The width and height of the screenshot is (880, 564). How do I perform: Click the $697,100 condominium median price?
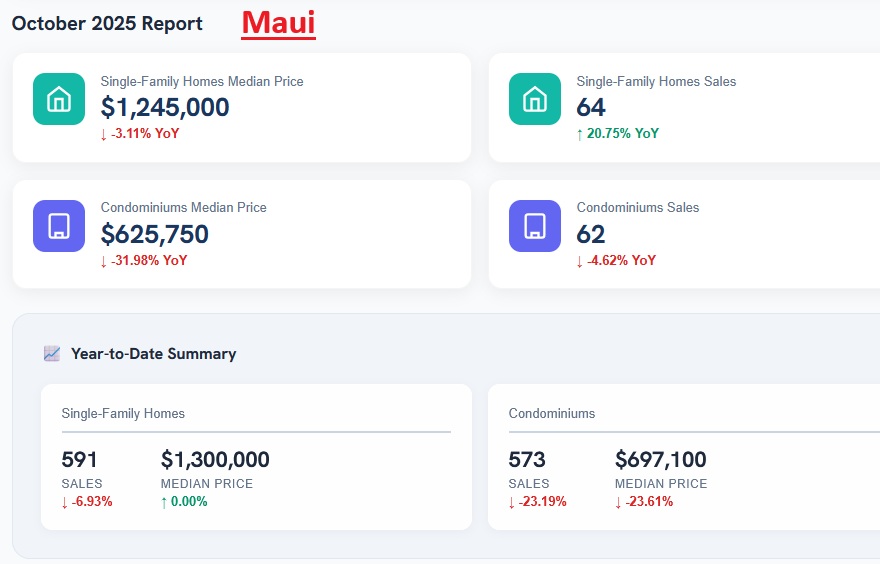pos(660,460)
